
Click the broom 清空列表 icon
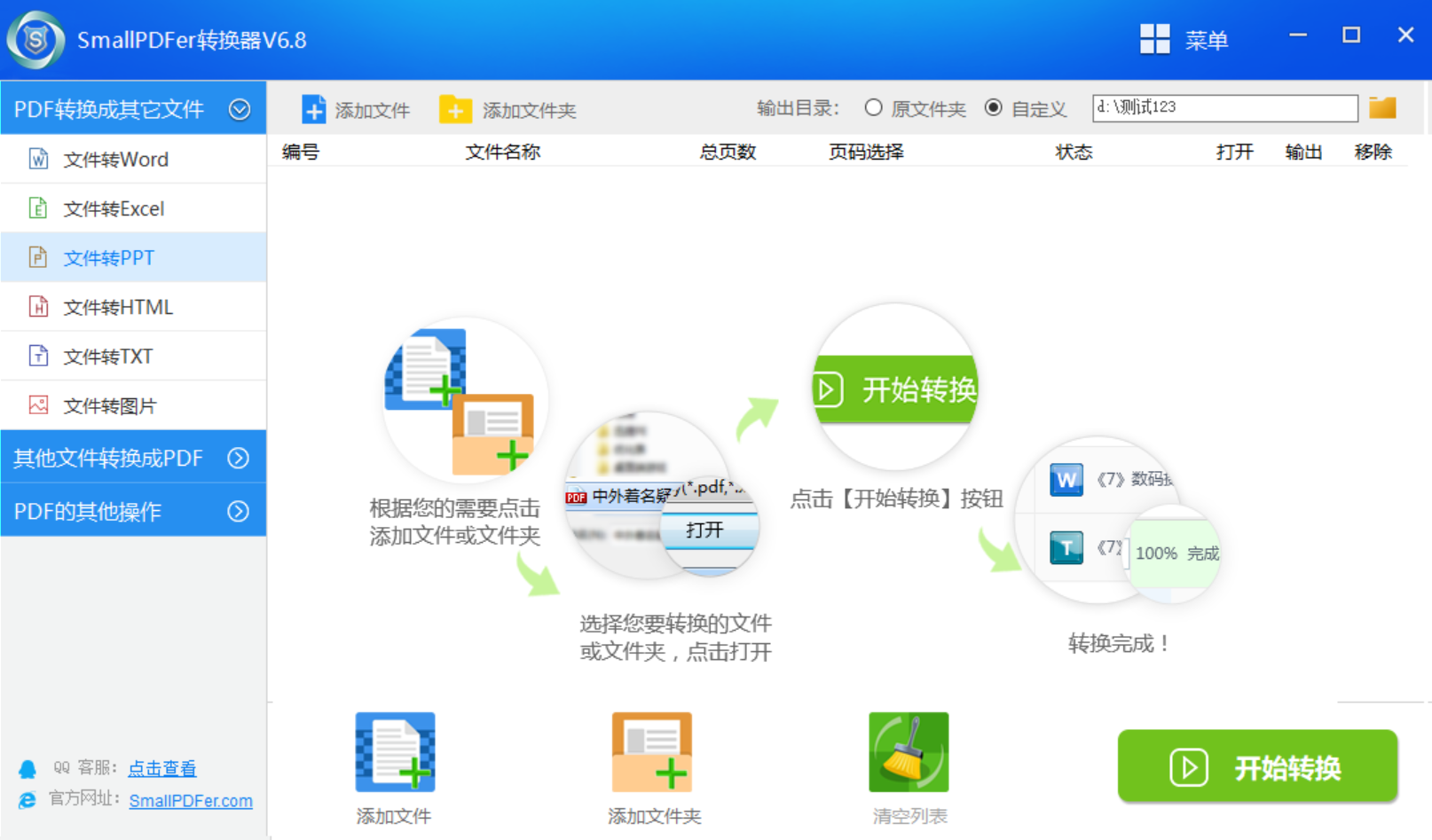pyautogui.click(x=909, y=752)
